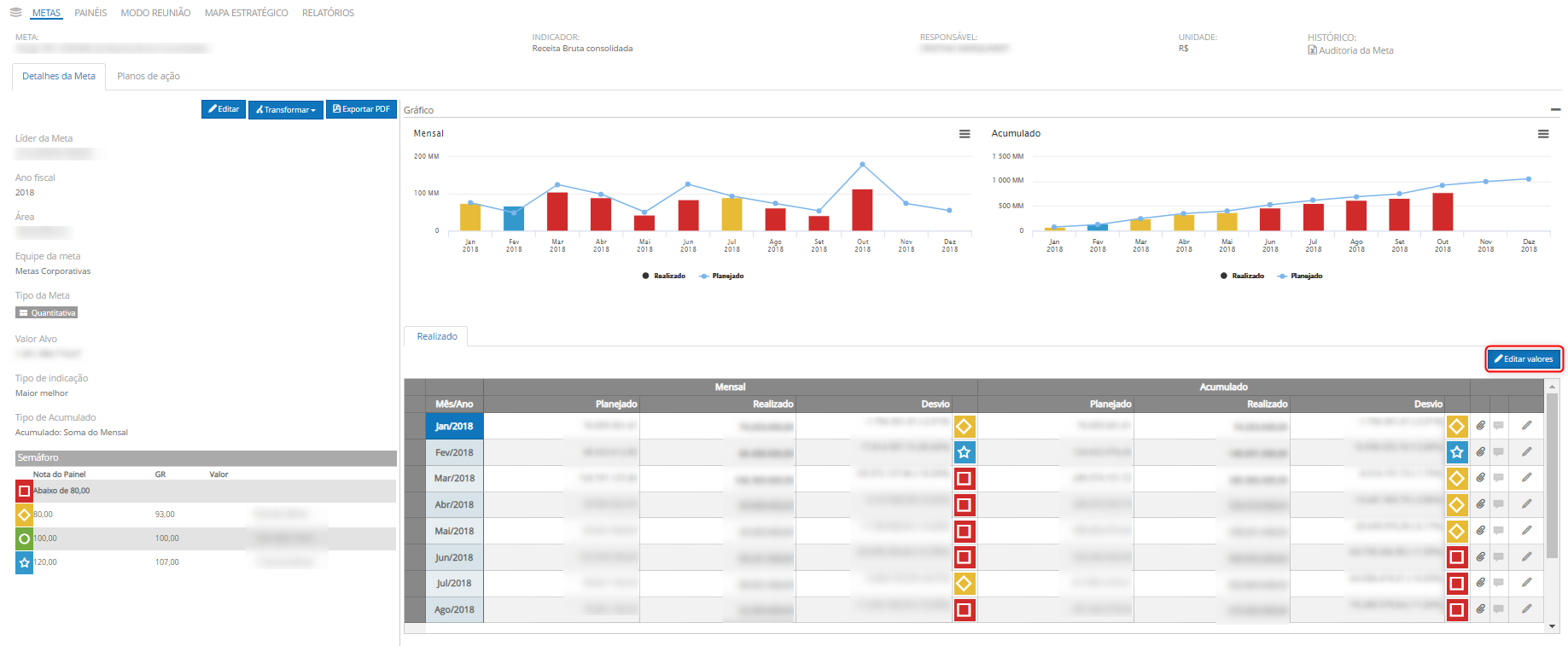Select the Abr/2018 row header

(454, 504)
